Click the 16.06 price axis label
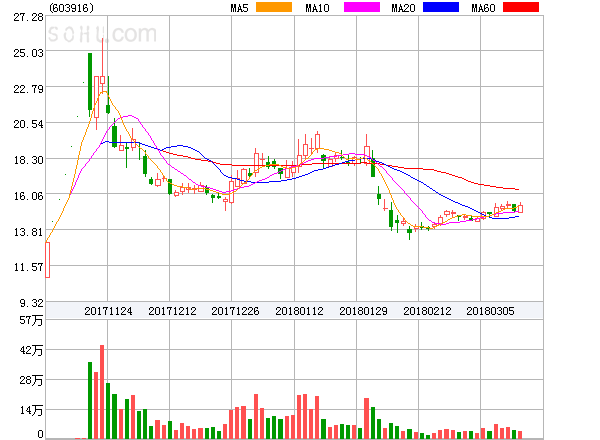This screenshot has width=600, height=440. pos(28,196)
